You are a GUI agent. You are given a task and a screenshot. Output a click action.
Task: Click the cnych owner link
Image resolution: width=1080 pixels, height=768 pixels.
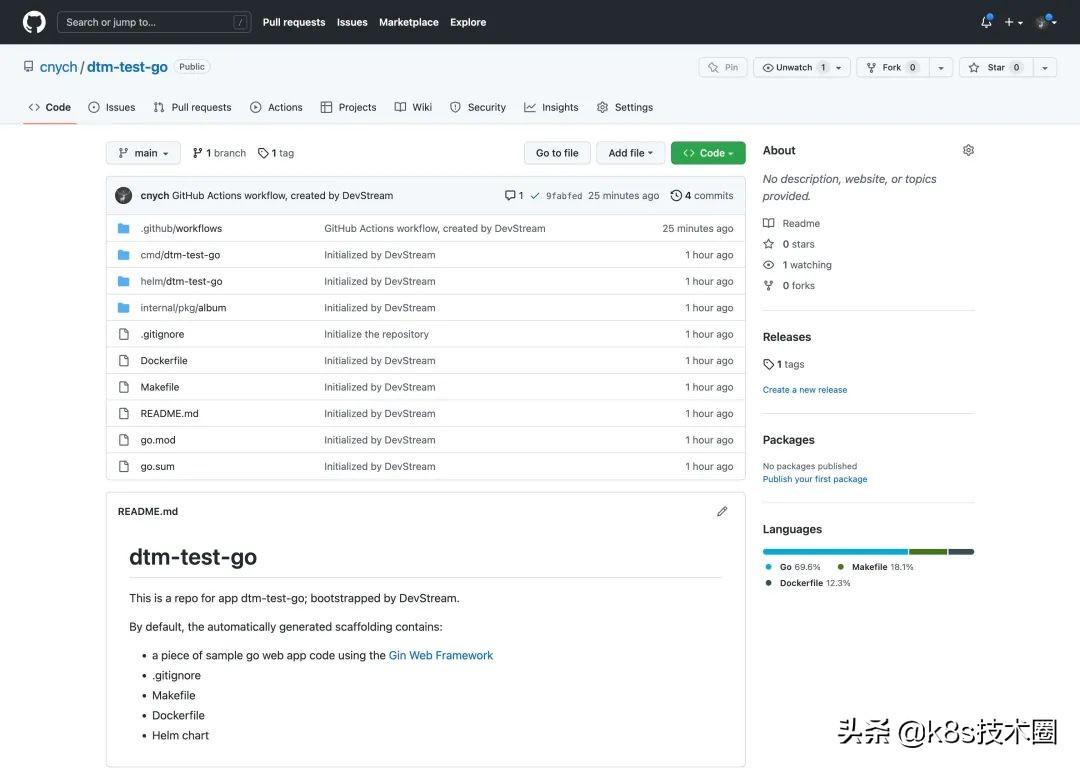pos(59,67)
